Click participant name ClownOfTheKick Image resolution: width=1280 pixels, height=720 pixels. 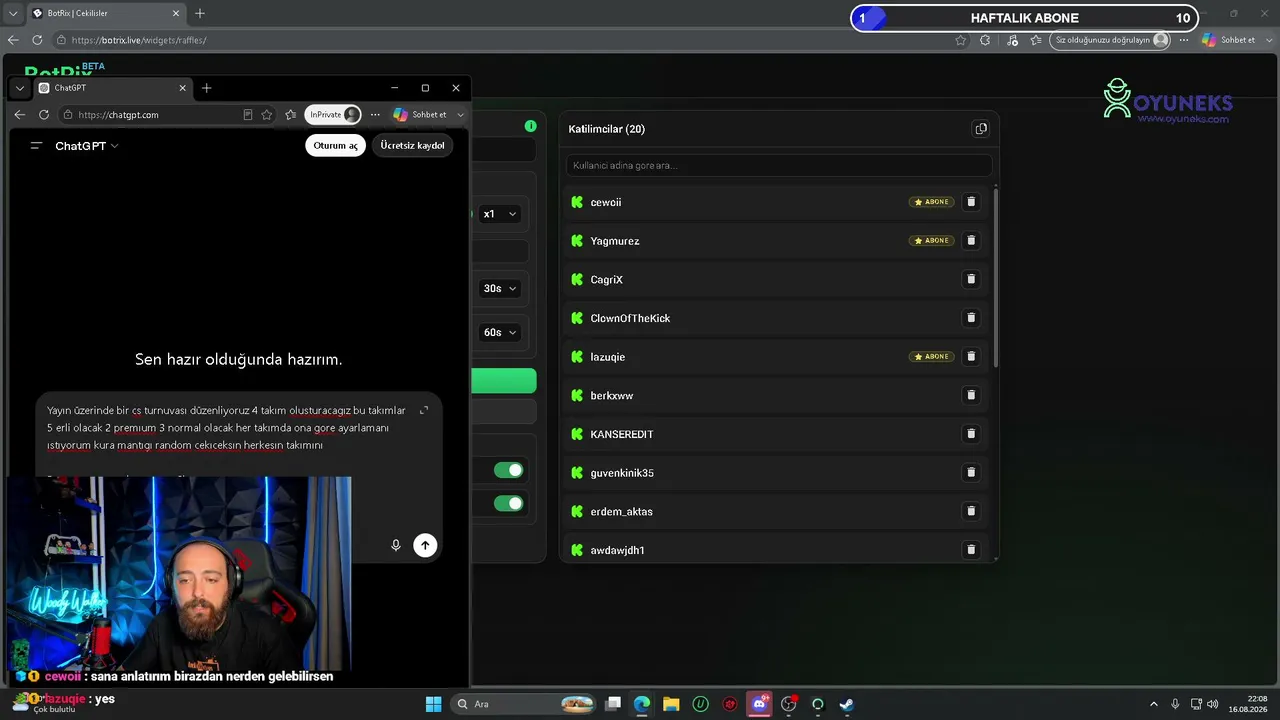pyautogui.click(x=630, y=318)
